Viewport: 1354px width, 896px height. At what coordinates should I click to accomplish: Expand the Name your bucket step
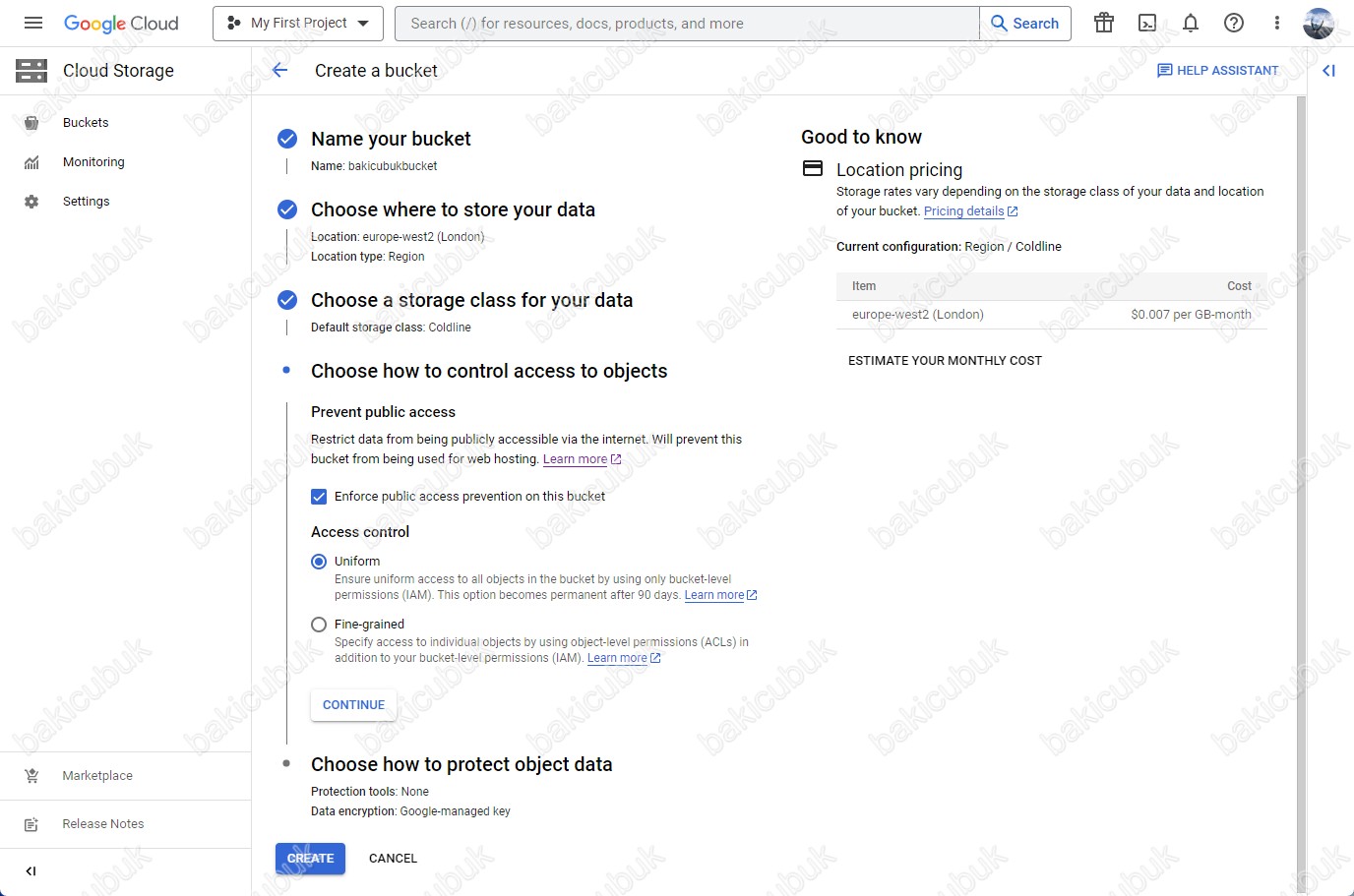(x=391, y=139)
